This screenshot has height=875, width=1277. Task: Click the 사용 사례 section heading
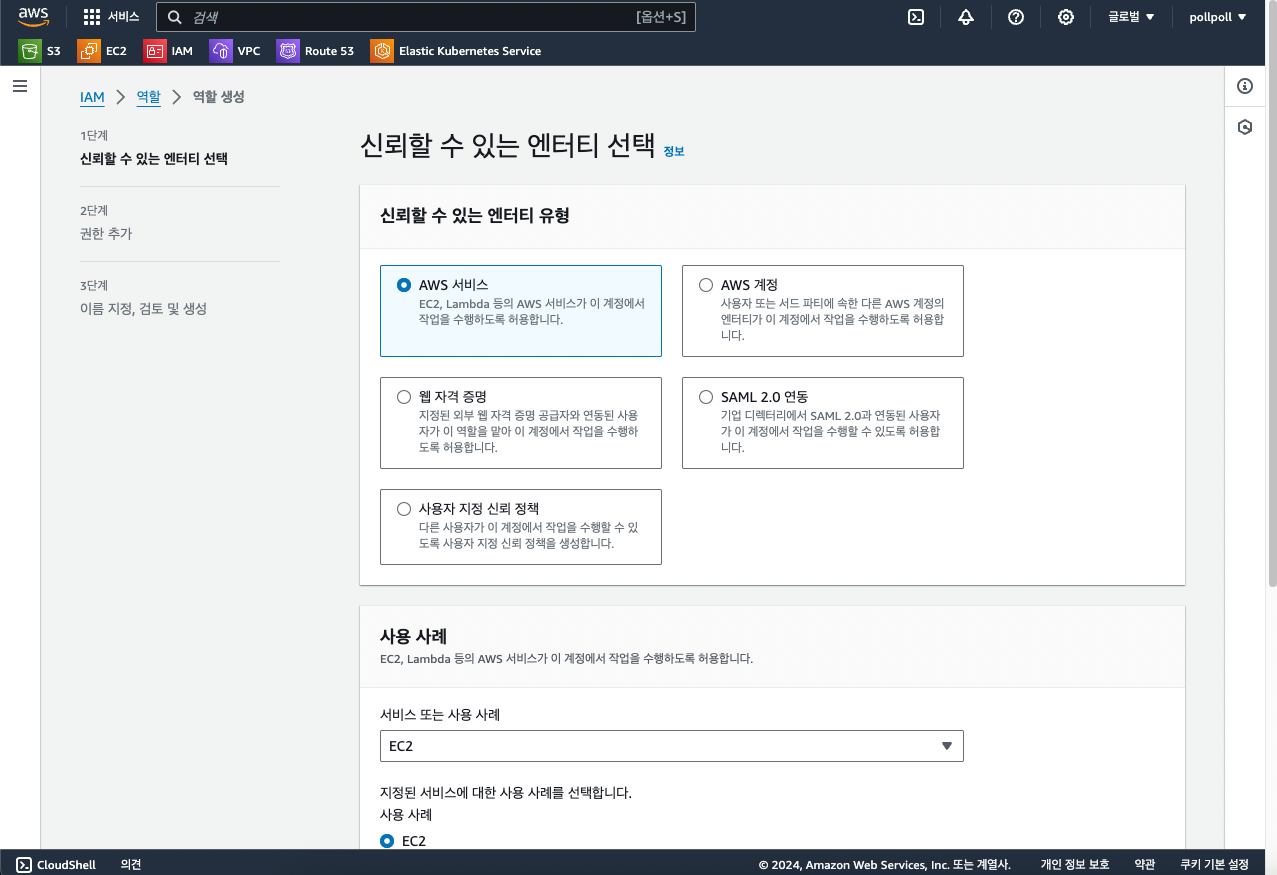[x=413, y=636]
